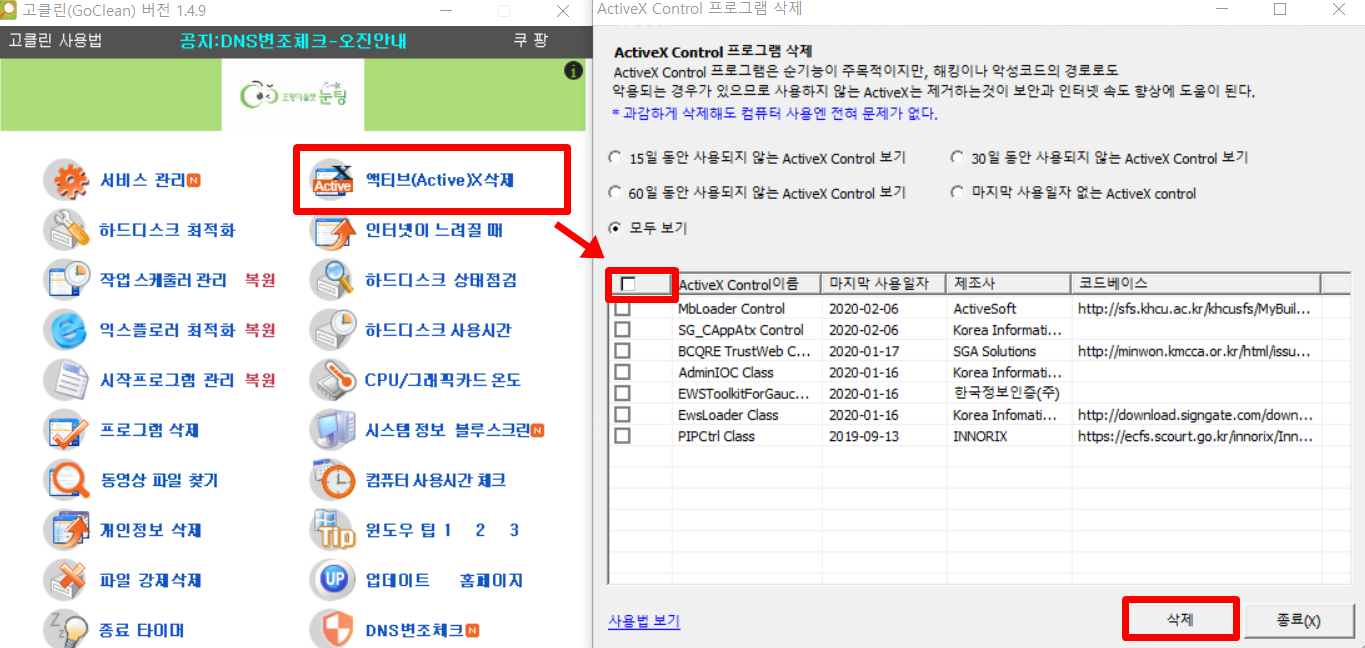Select 30일 동안 사용되지 않는 radio
Image resolution: width=1365 pixels, height=648 pixels.
(957, 158)
